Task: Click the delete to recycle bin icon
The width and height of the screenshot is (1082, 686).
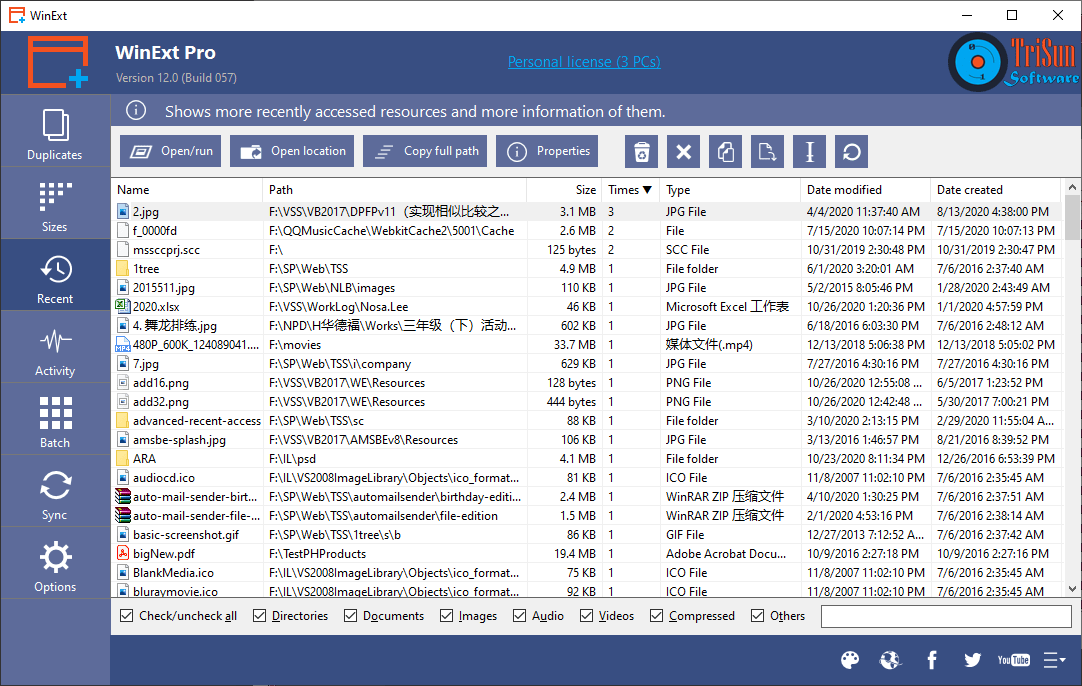Action: pyautogui.click(x=641, y=151)
